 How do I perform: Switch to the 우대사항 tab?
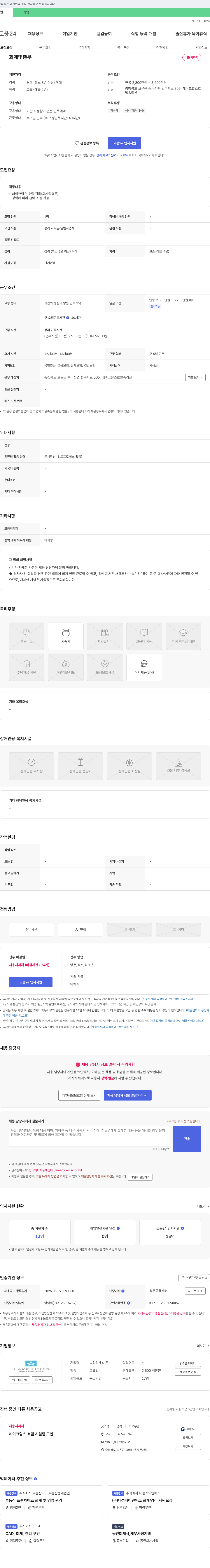(85, 47)
